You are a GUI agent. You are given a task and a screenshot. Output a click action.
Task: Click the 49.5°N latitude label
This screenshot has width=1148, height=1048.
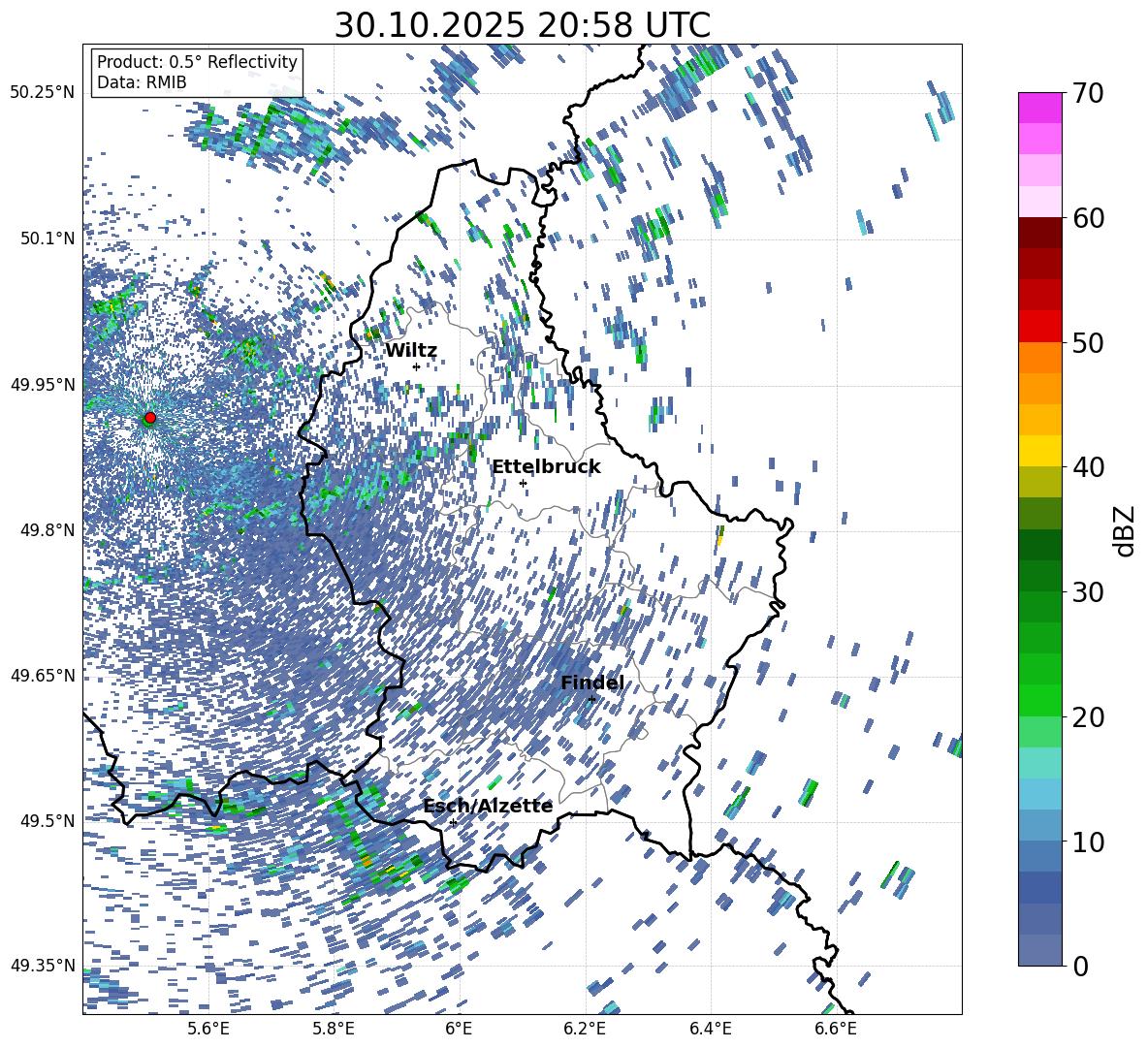[47, 821]
